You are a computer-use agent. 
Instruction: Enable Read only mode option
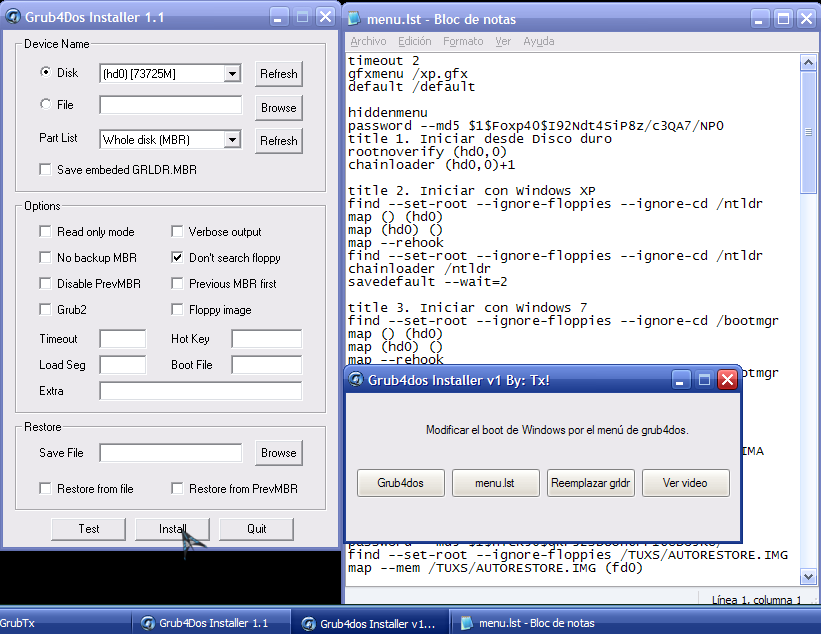(46, 231)
